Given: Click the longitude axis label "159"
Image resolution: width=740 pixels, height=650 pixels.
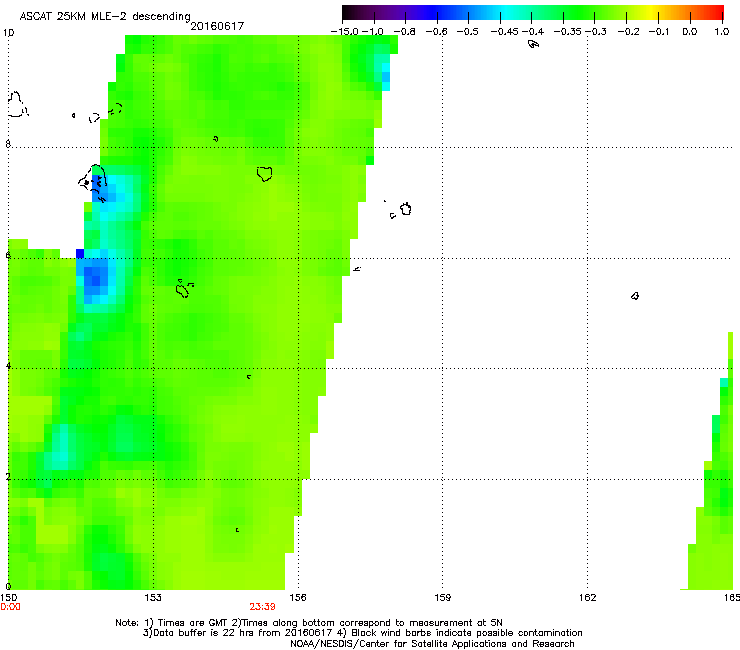Looking at the screenshot, I should tap(443, 598).
